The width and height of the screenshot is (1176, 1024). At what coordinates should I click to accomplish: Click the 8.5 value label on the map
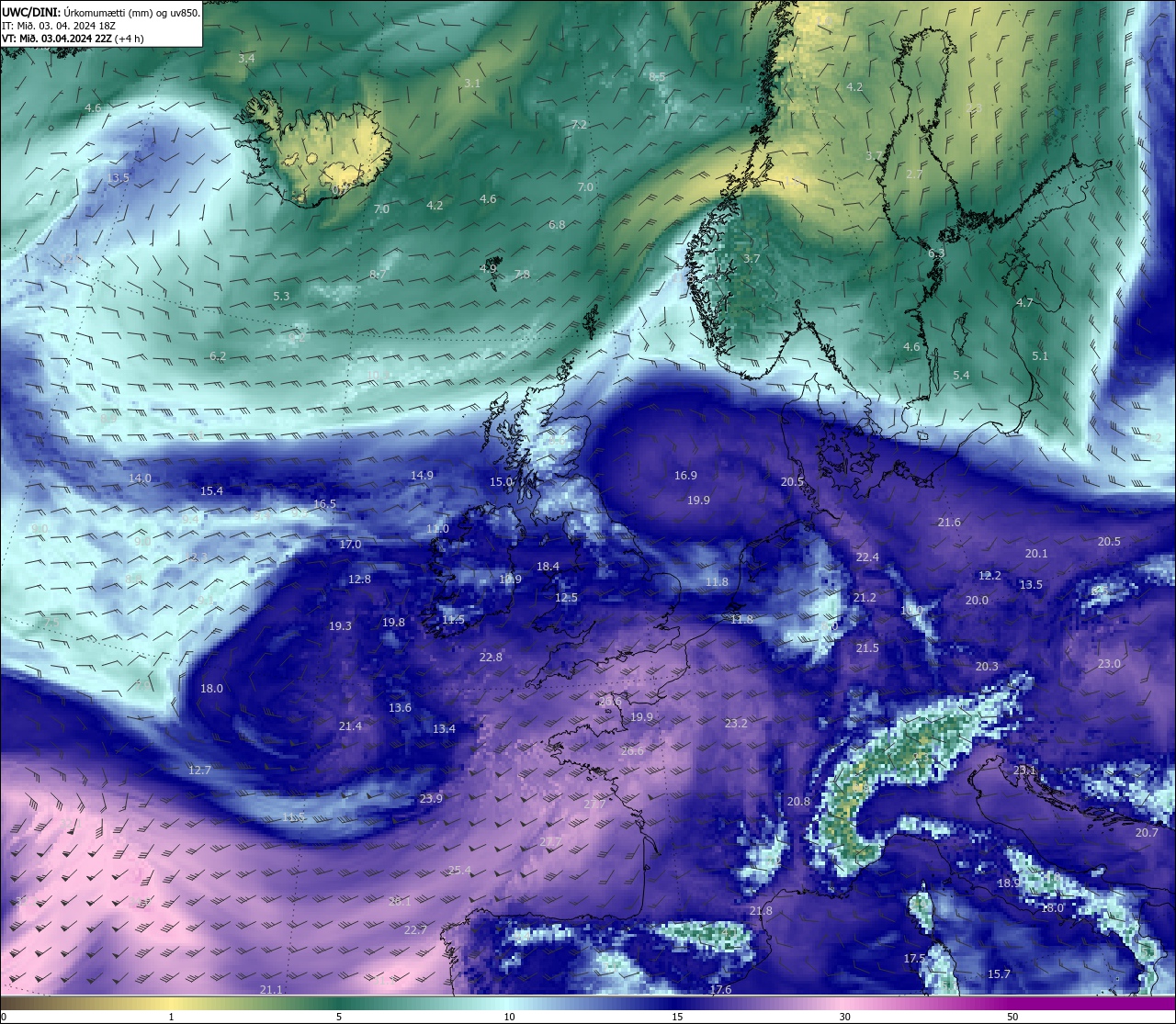657,77
